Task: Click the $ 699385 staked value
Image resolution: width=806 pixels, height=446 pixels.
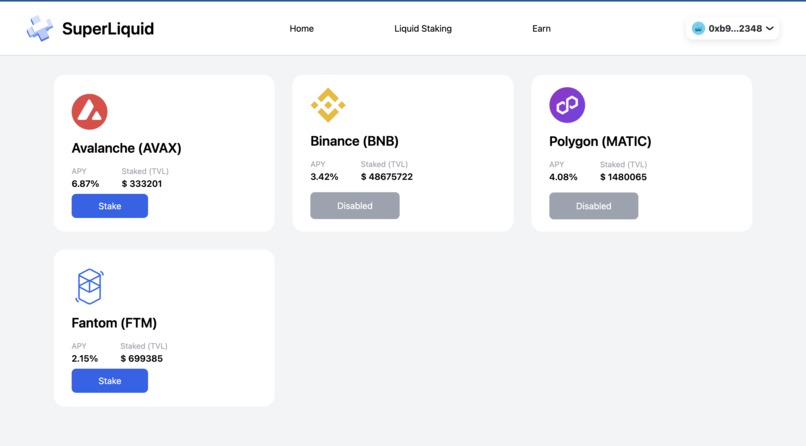Action: coord(141,359)
